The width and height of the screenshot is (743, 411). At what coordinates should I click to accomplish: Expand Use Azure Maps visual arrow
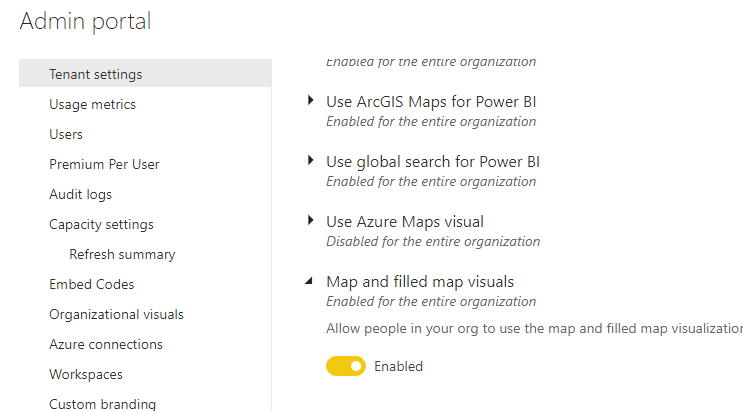point(310,220)
